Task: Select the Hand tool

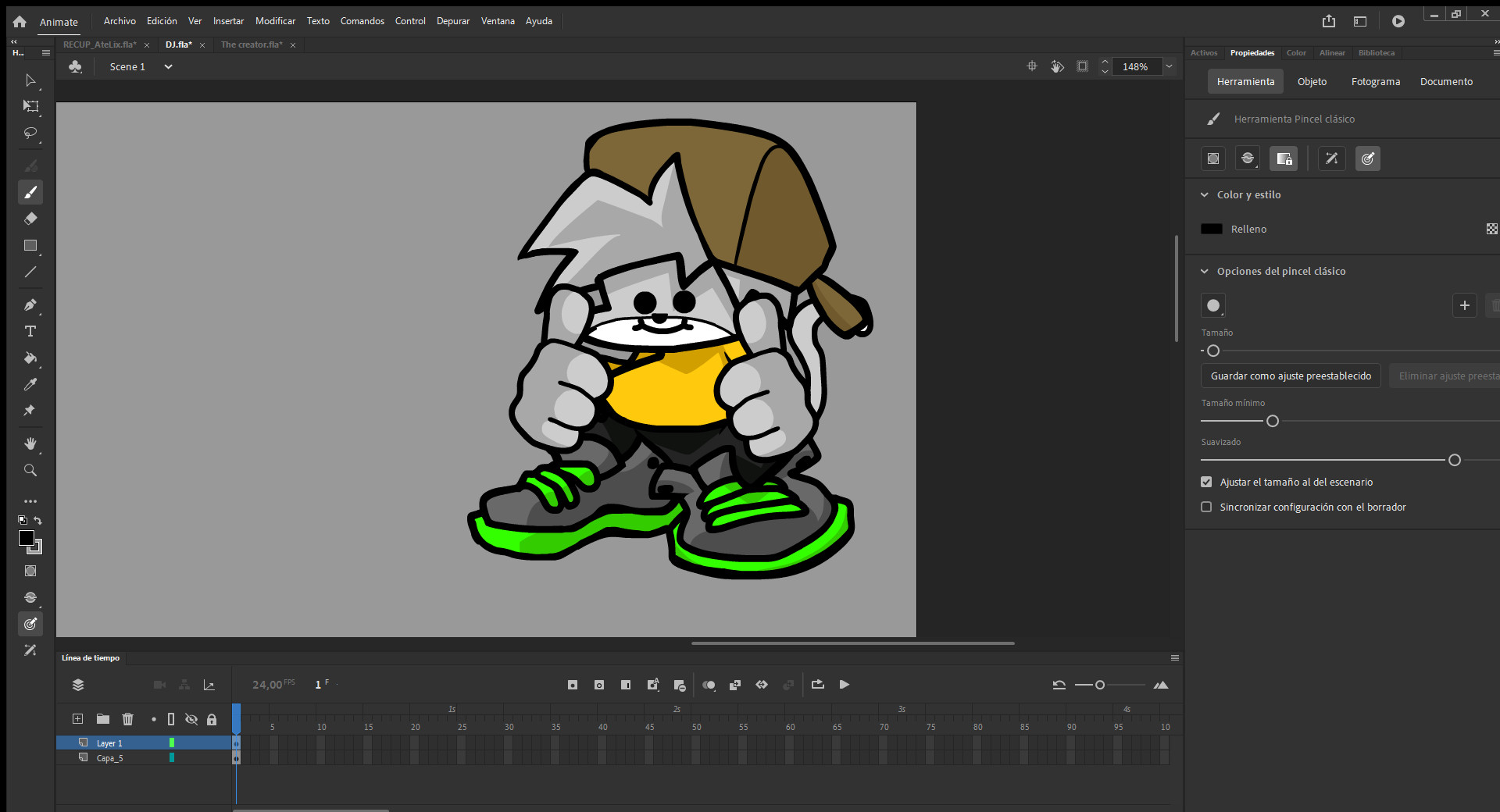Action: [x=30, y=443]
